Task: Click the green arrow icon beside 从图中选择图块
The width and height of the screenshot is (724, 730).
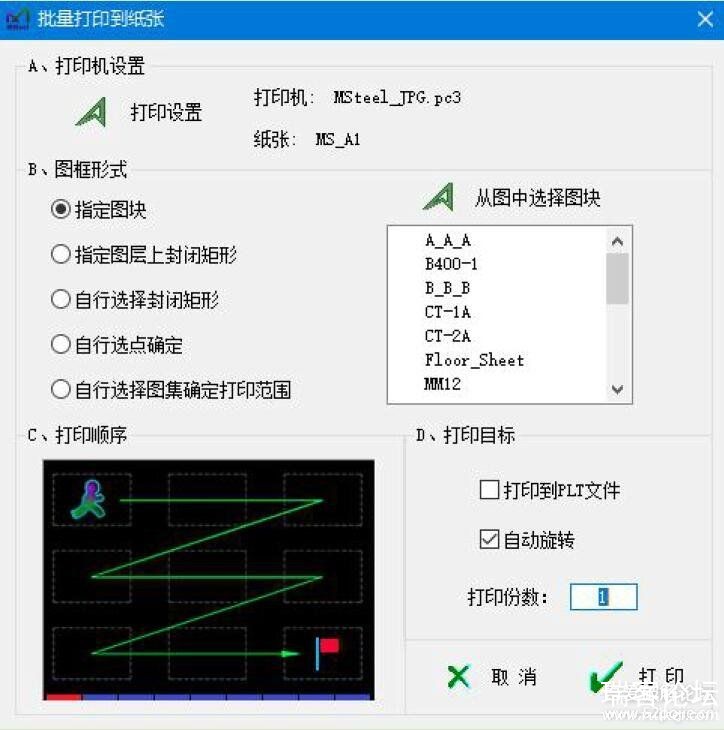Action: tap(439, 197)
